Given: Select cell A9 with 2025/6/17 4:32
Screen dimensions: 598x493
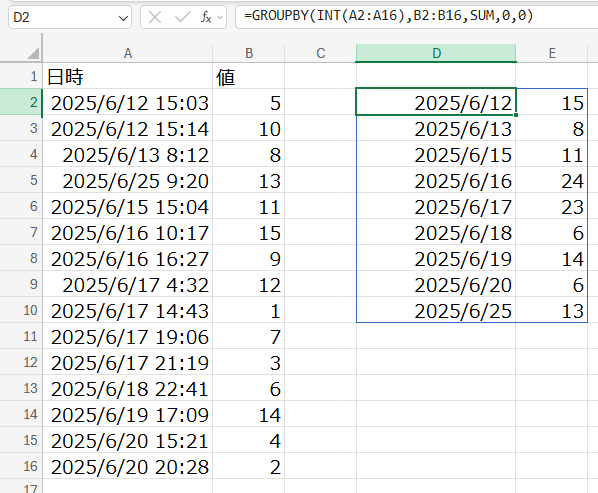Looking at the screenshot, I should pos(127,284).
